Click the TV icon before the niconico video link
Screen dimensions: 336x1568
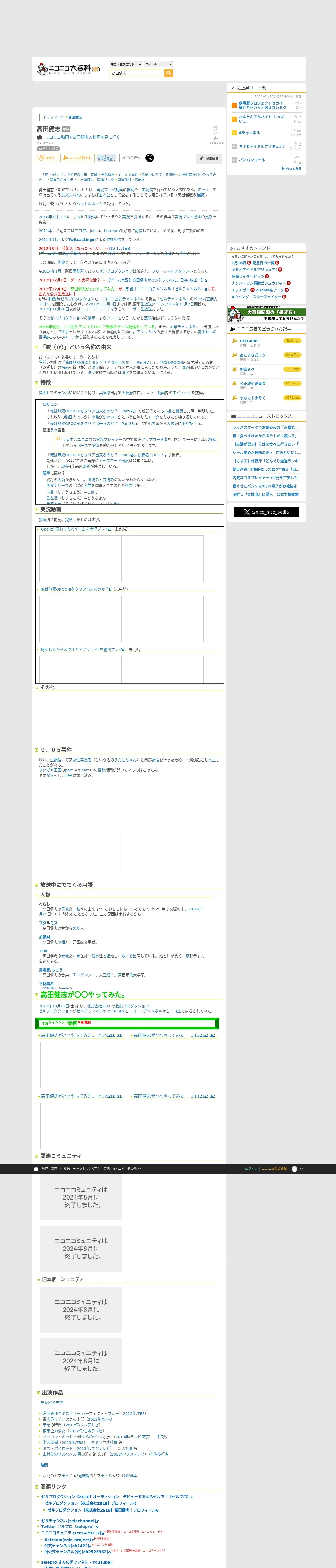point(40,137)
